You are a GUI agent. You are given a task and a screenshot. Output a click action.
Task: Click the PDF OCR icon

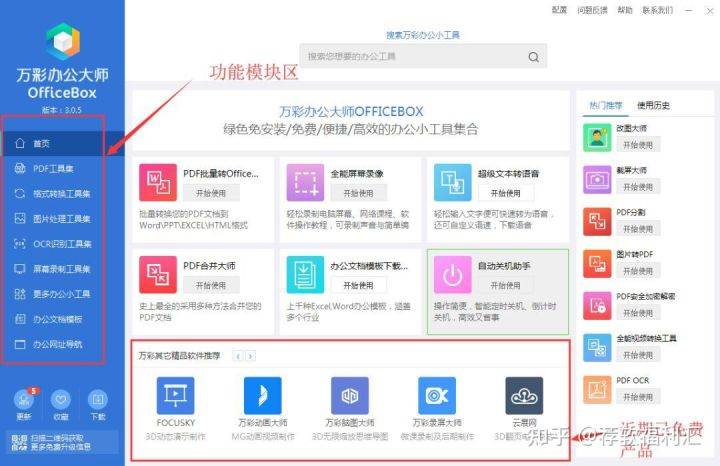coord(597,390)
